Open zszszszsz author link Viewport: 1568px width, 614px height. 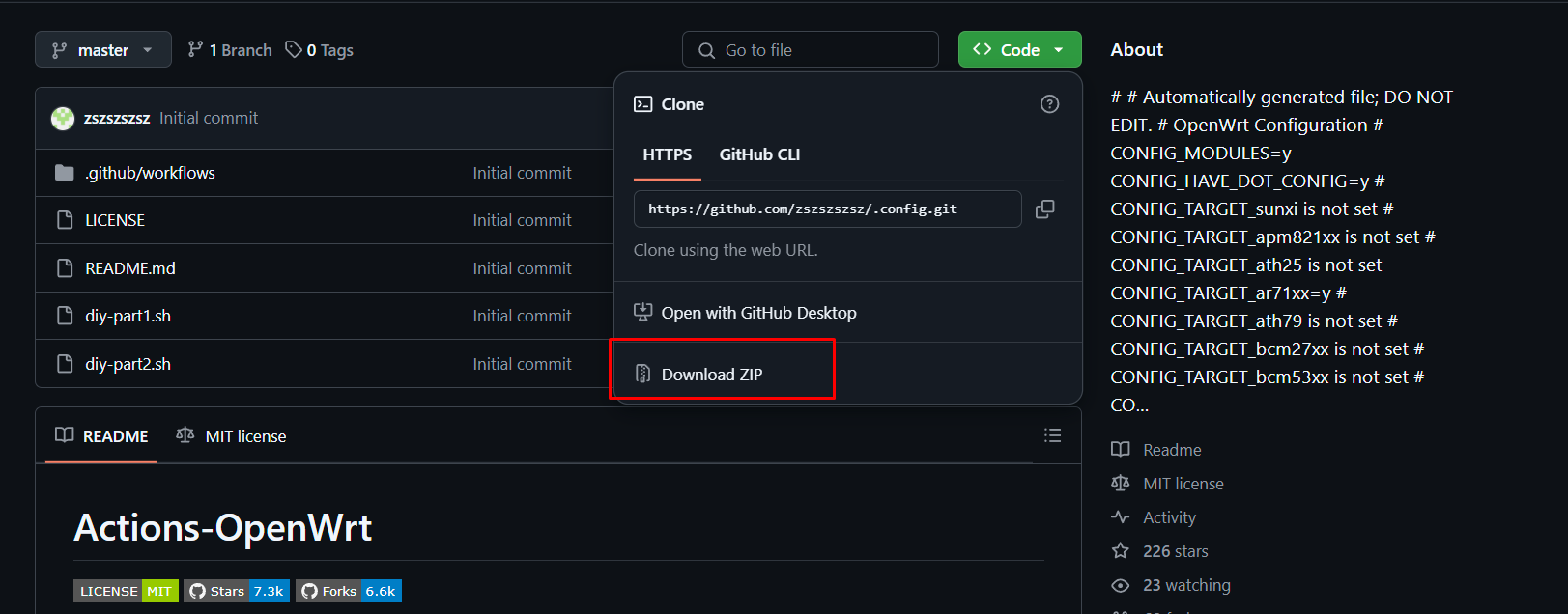(x=117, y=118)
